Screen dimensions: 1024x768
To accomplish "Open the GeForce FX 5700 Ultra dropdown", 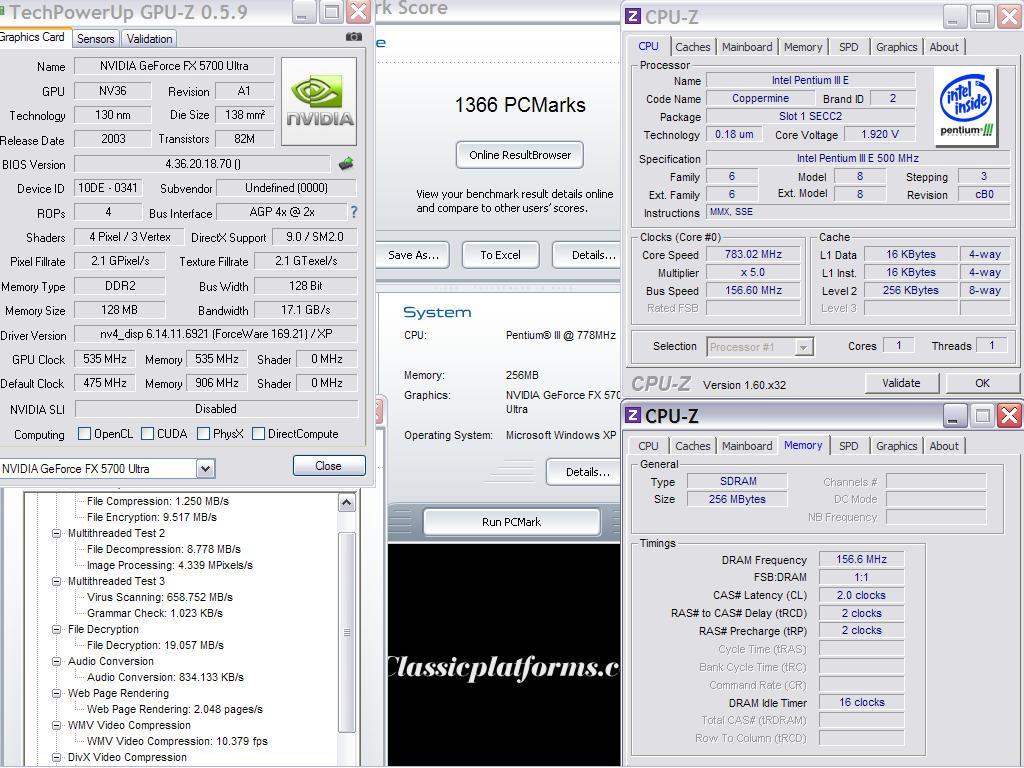I will [x=205, y=468].
